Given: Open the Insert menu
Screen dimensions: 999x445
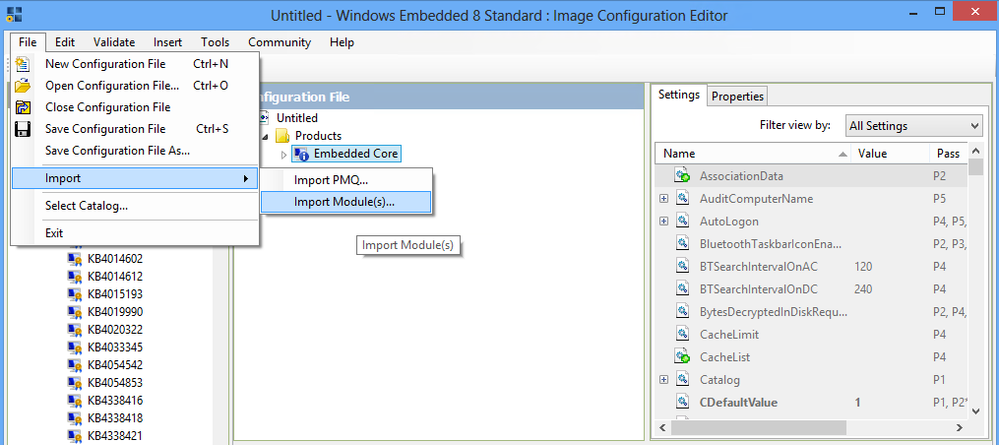Looking at the screenshot, I should pyautogui.click(x=168, y=43).
